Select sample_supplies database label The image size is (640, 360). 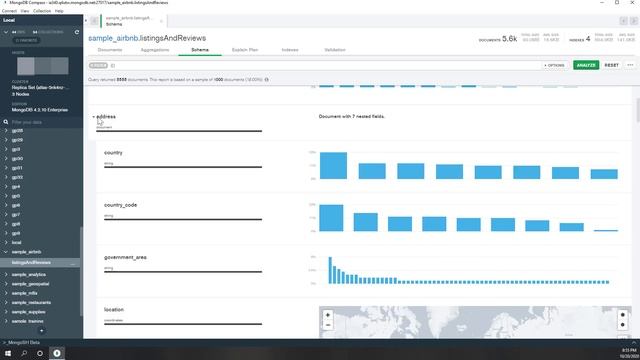(x=29, y=312)
